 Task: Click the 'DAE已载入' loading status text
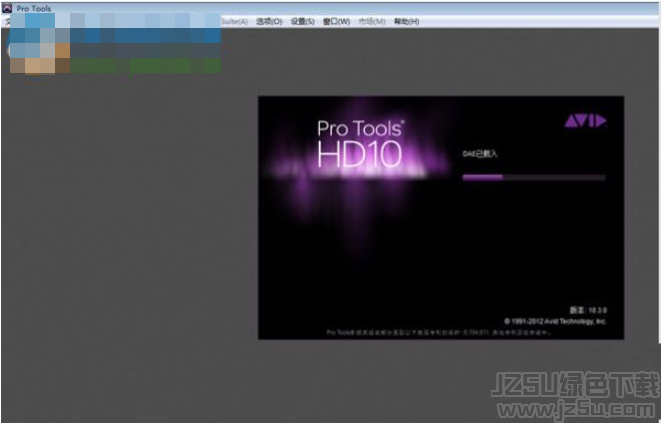point(480,154)
